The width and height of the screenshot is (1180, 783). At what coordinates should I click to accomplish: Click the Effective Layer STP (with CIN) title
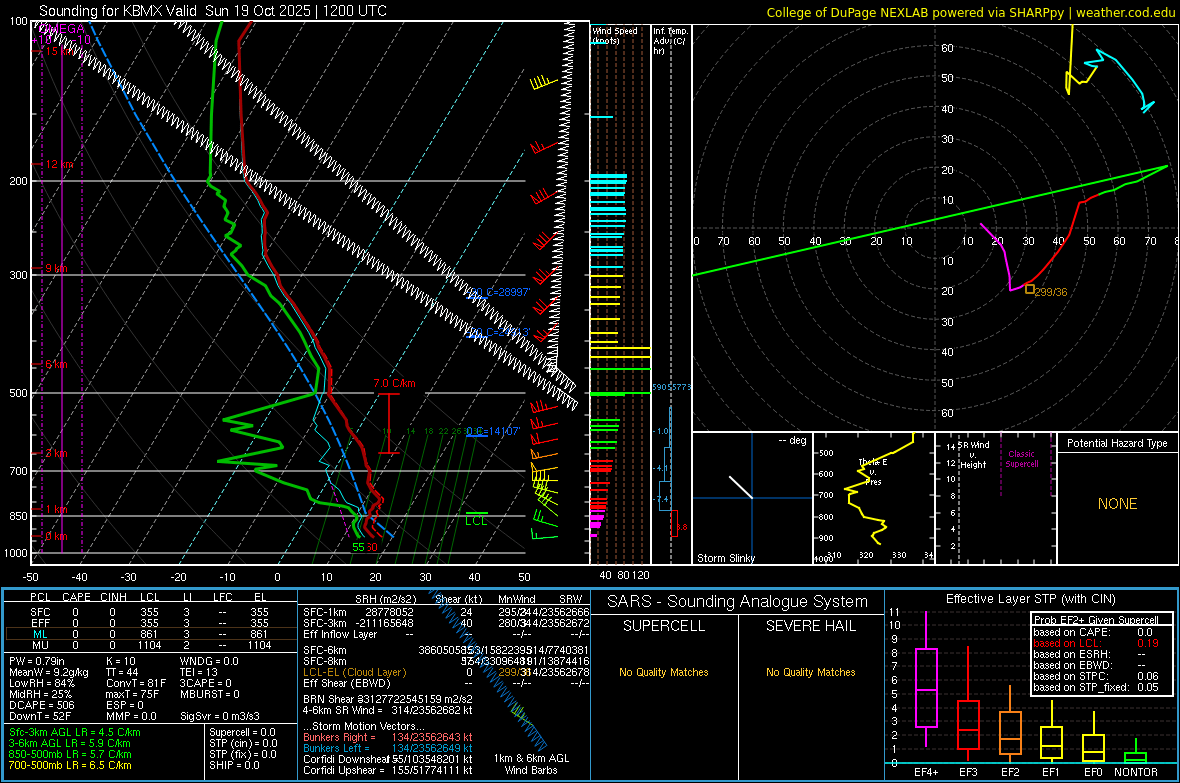pyautogui.click(x=1030, y=599)
